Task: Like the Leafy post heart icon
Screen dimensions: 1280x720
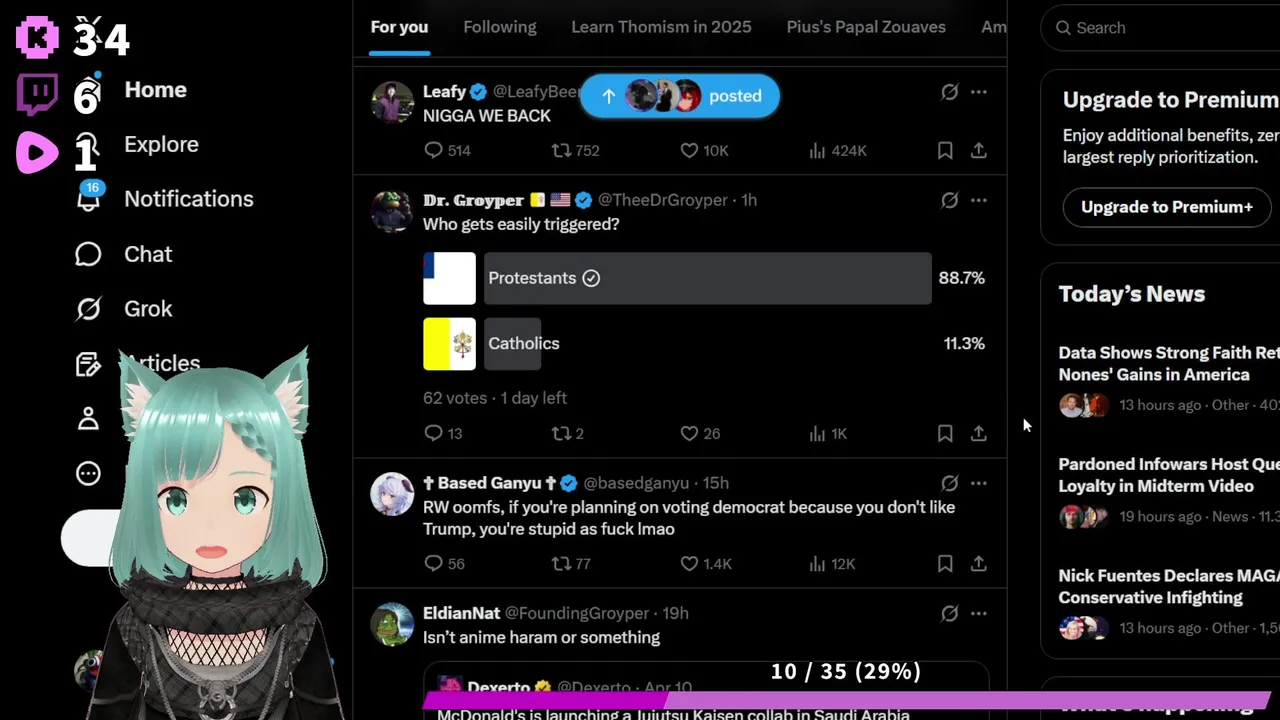Action: coord(689,150)
